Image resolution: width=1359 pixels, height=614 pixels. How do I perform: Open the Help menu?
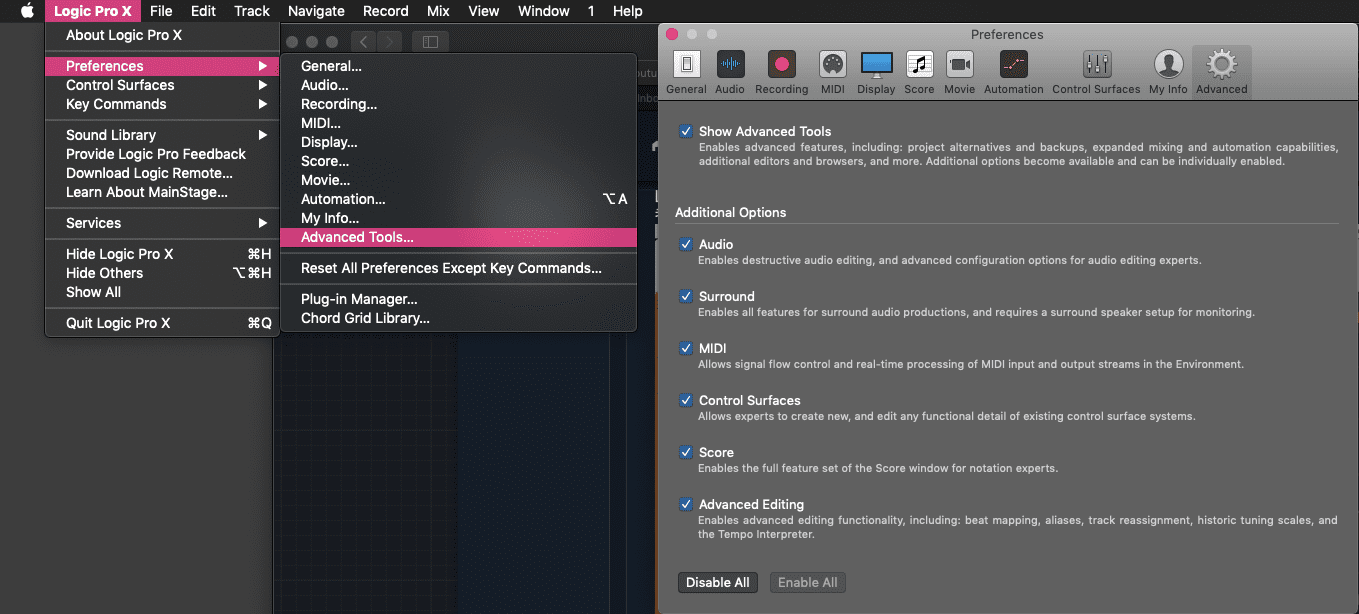628,11
